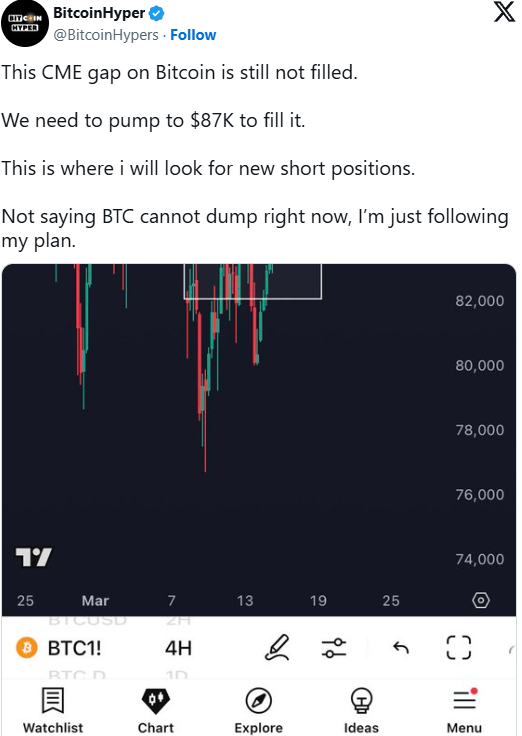Click the TradingView logo on chart
The image size is (522, 736).
point(33,557)
